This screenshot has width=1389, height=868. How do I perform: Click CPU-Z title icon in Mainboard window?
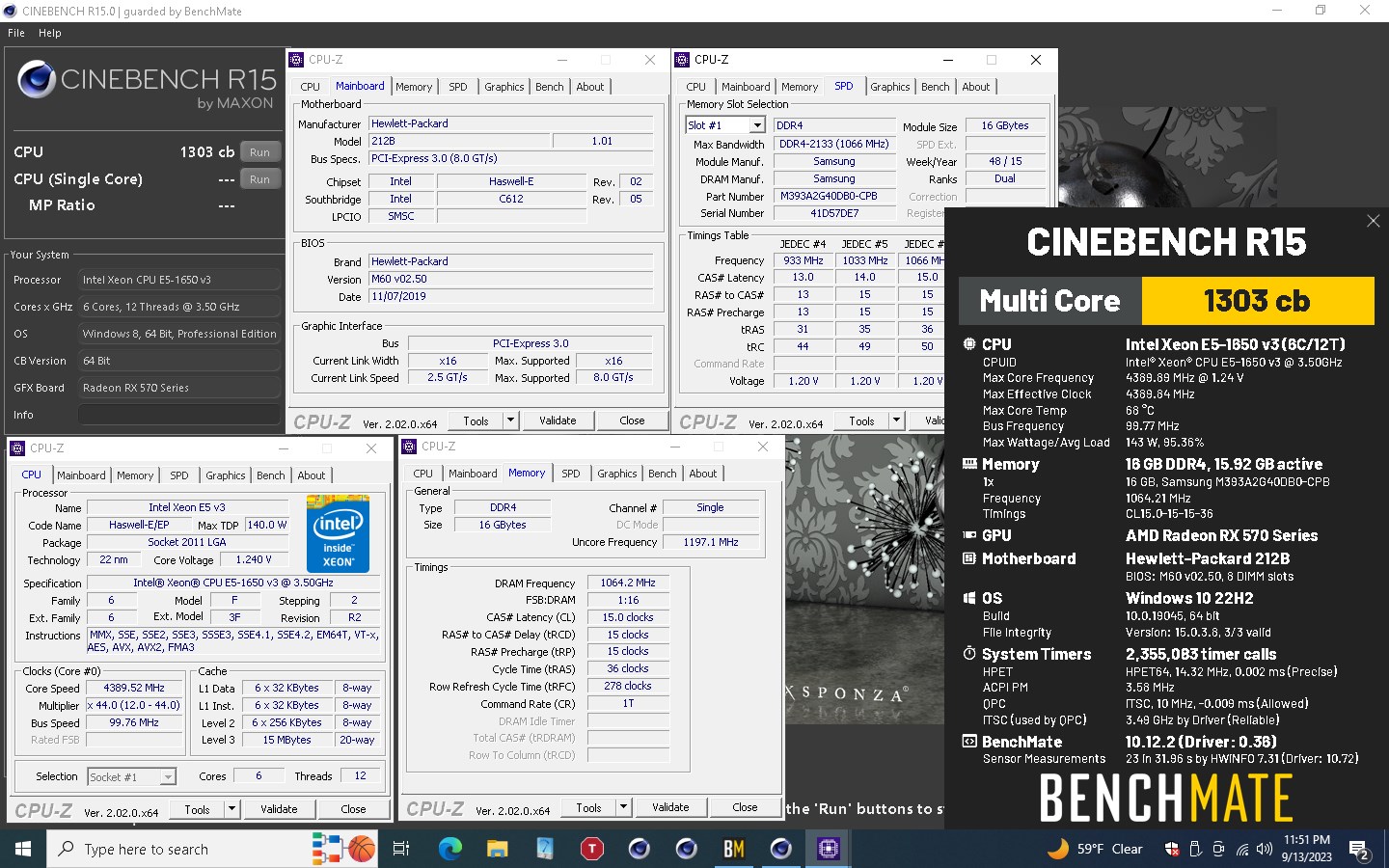(x=296, y=60)
